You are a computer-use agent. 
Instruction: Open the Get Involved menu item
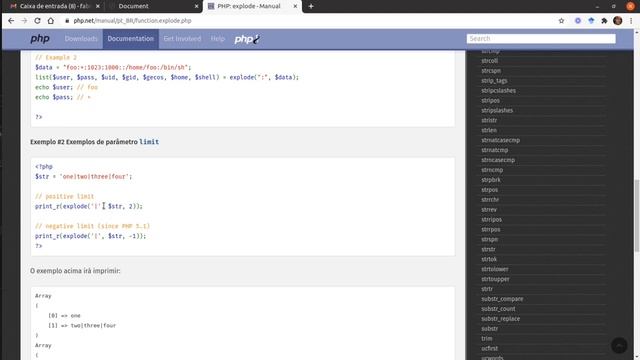[x=182, y=39]
